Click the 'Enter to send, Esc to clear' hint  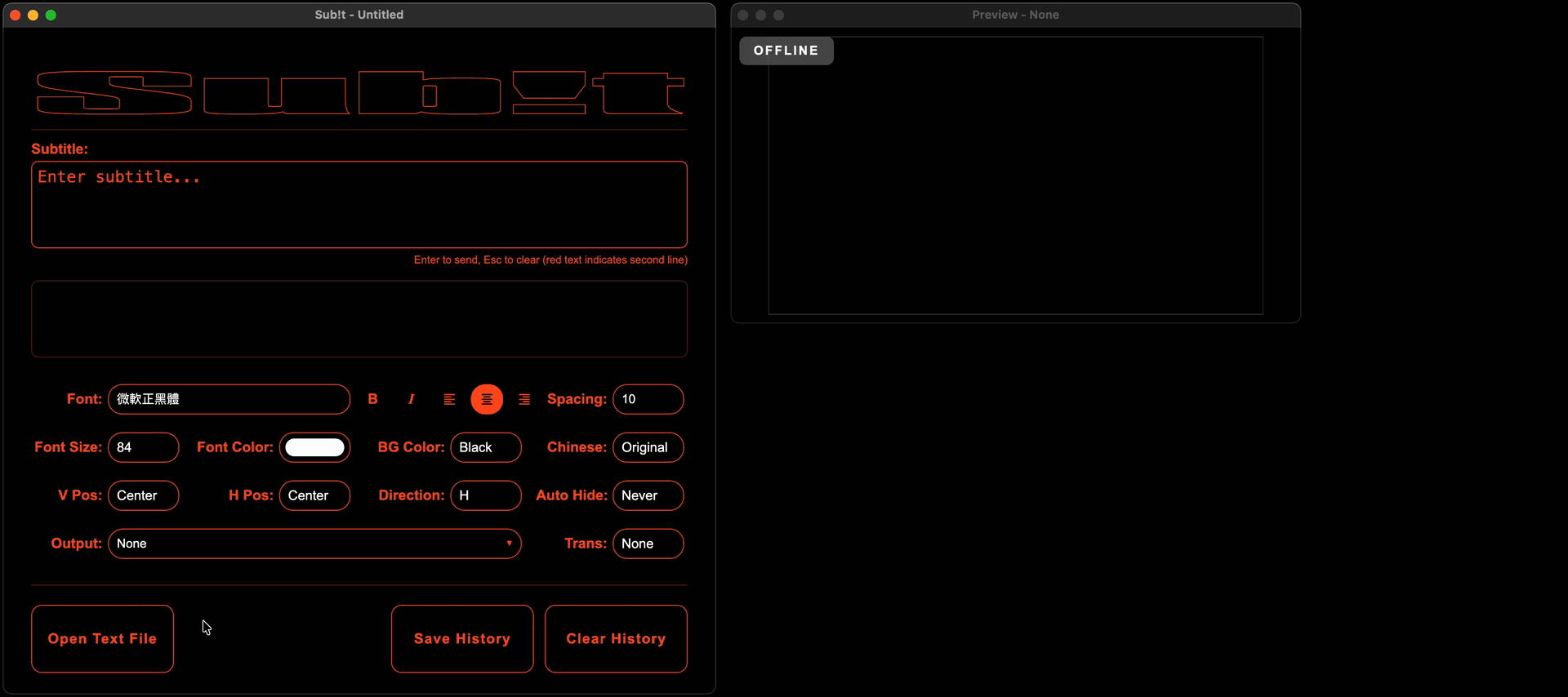tap(550, 260)
